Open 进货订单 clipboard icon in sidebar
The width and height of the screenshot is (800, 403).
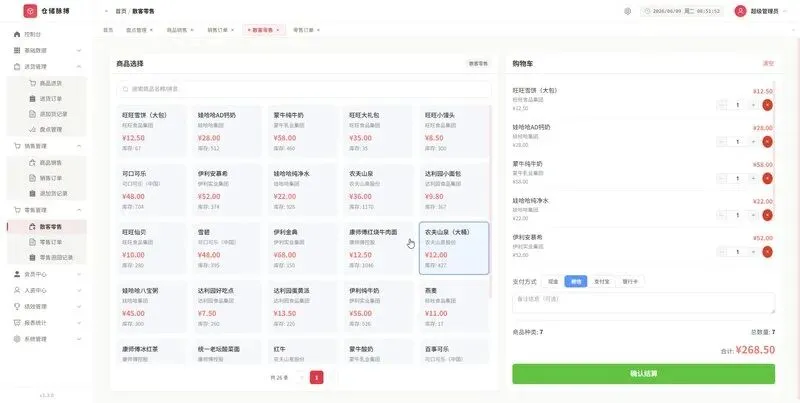click(x=32, y=98)
